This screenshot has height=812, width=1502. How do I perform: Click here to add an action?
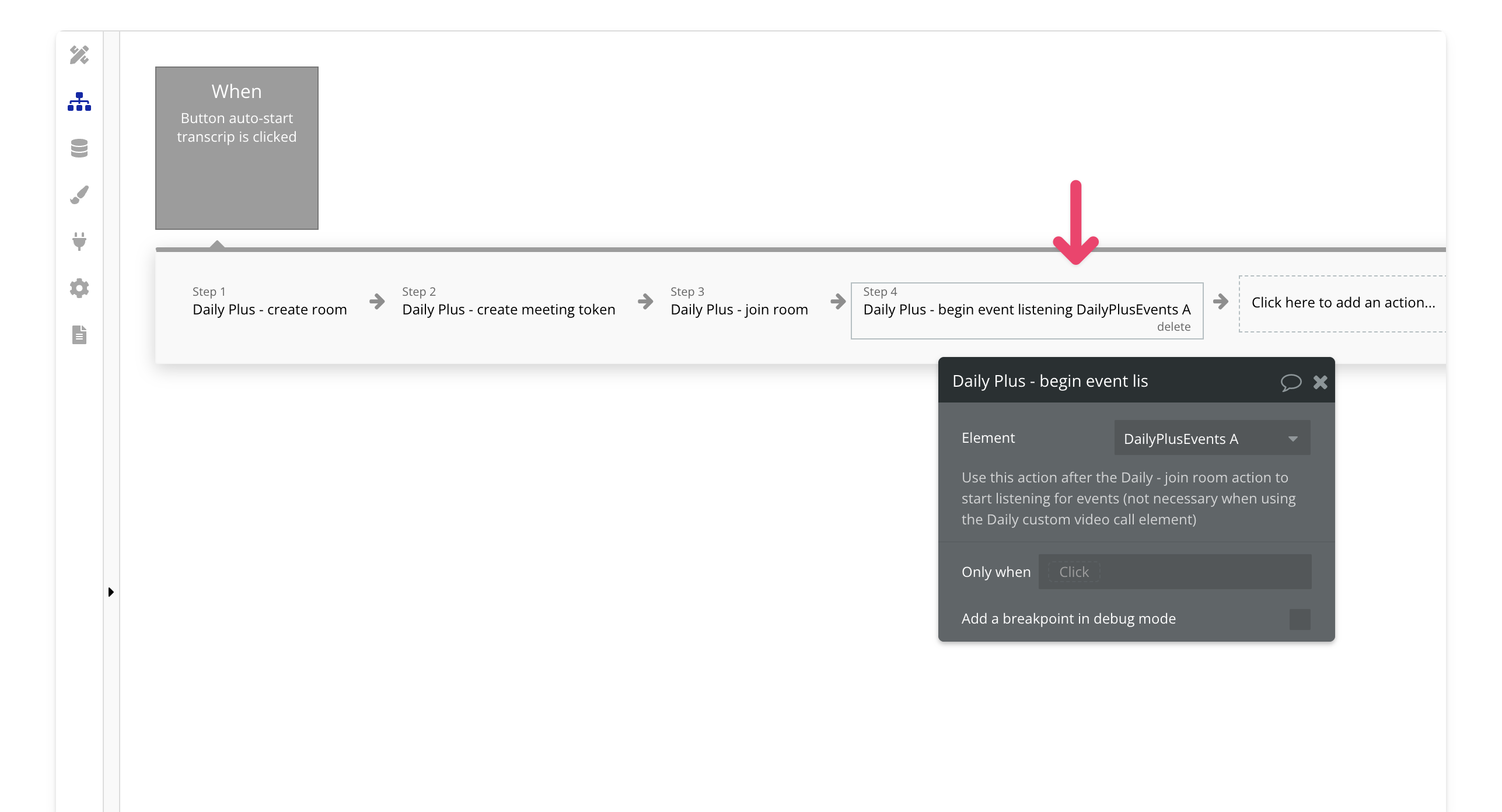pos(1343,303)
